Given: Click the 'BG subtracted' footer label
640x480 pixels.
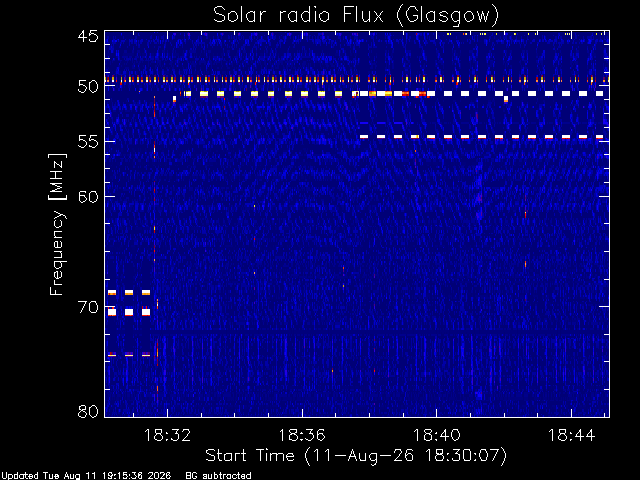Looking at the screenshot, I should (218, 476).
